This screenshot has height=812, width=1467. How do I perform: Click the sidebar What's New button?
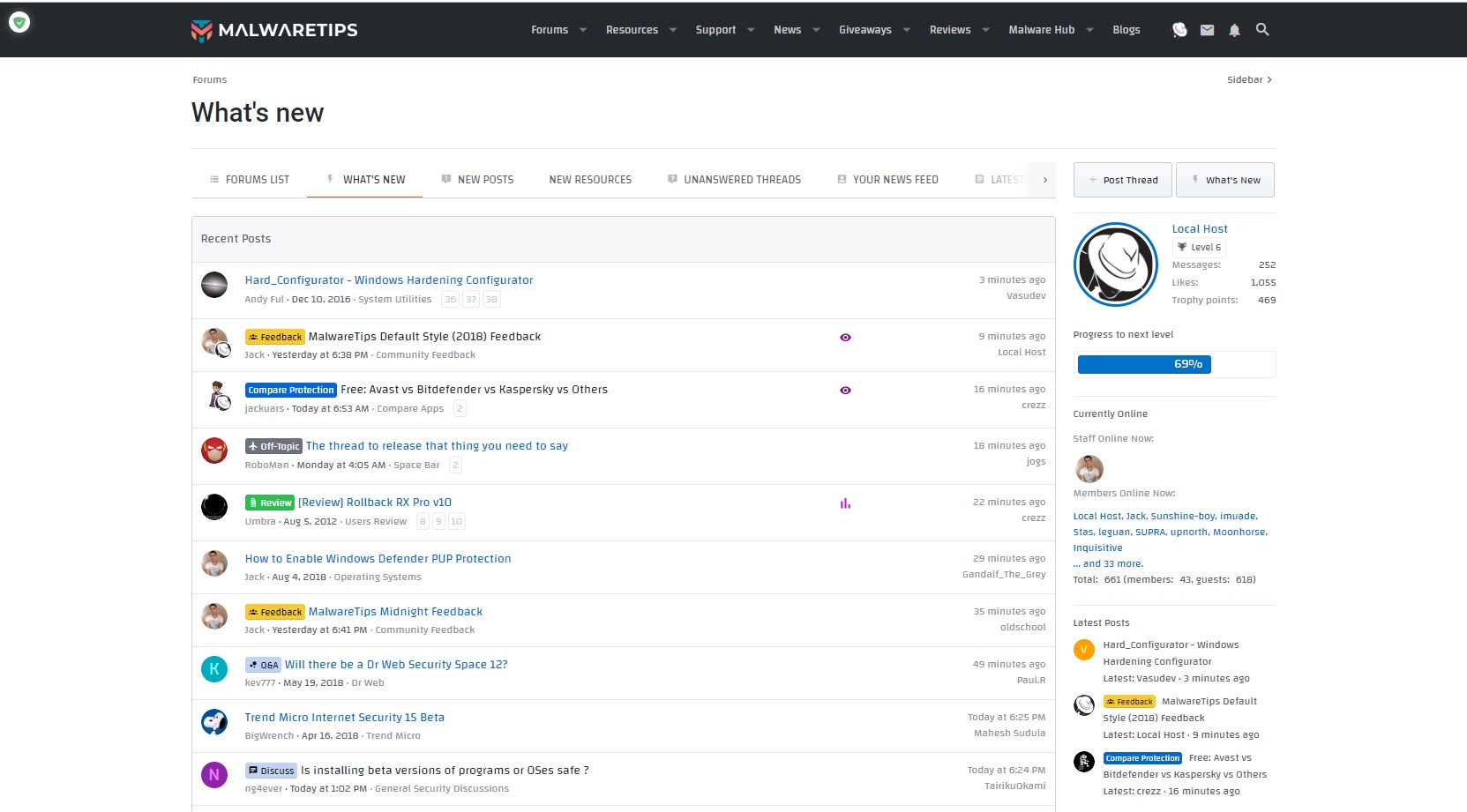[x=1225, y=180]
